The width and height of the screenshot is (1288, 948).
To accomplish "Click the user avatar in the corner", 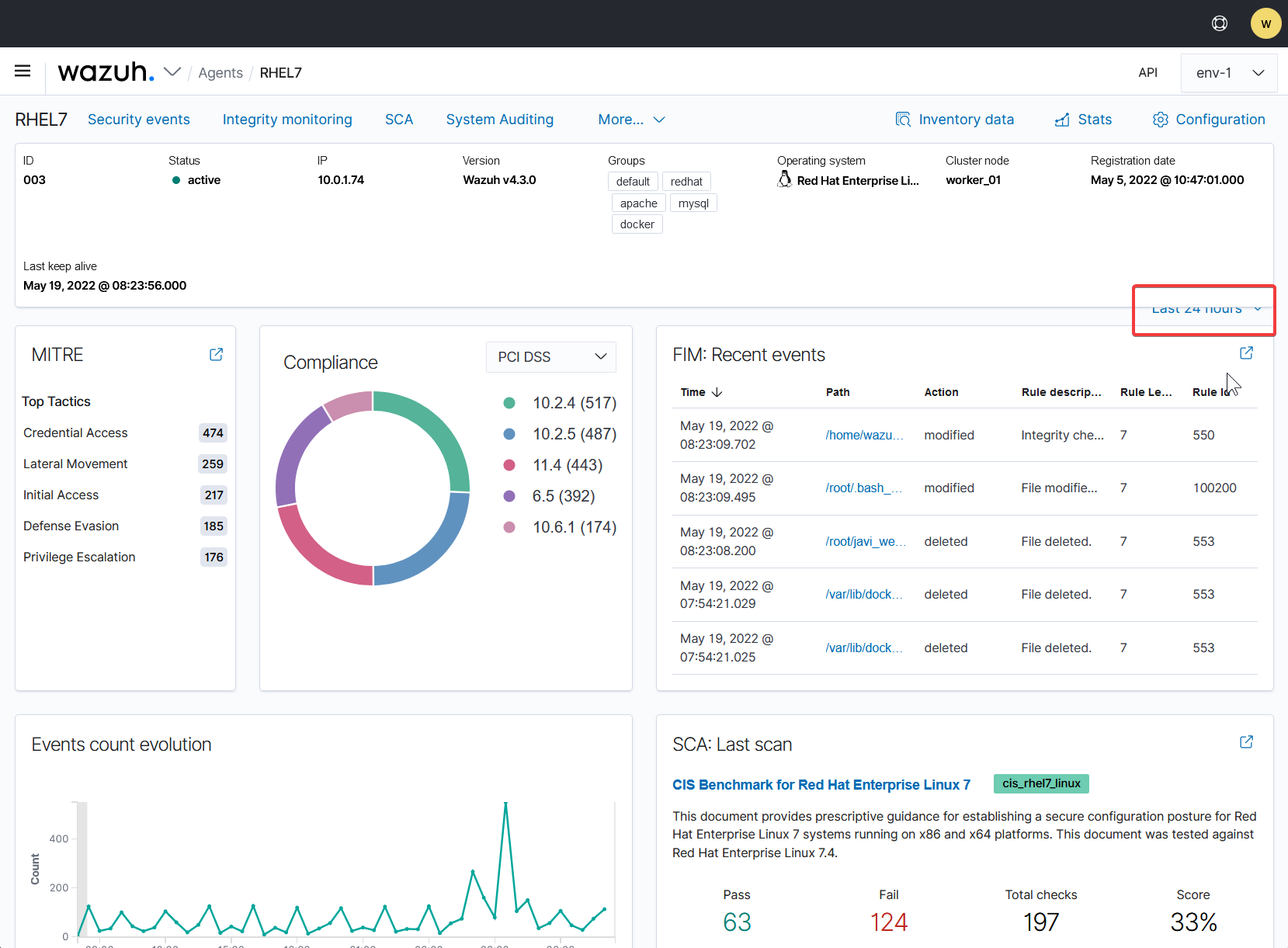I will [x=1265, y=23].
